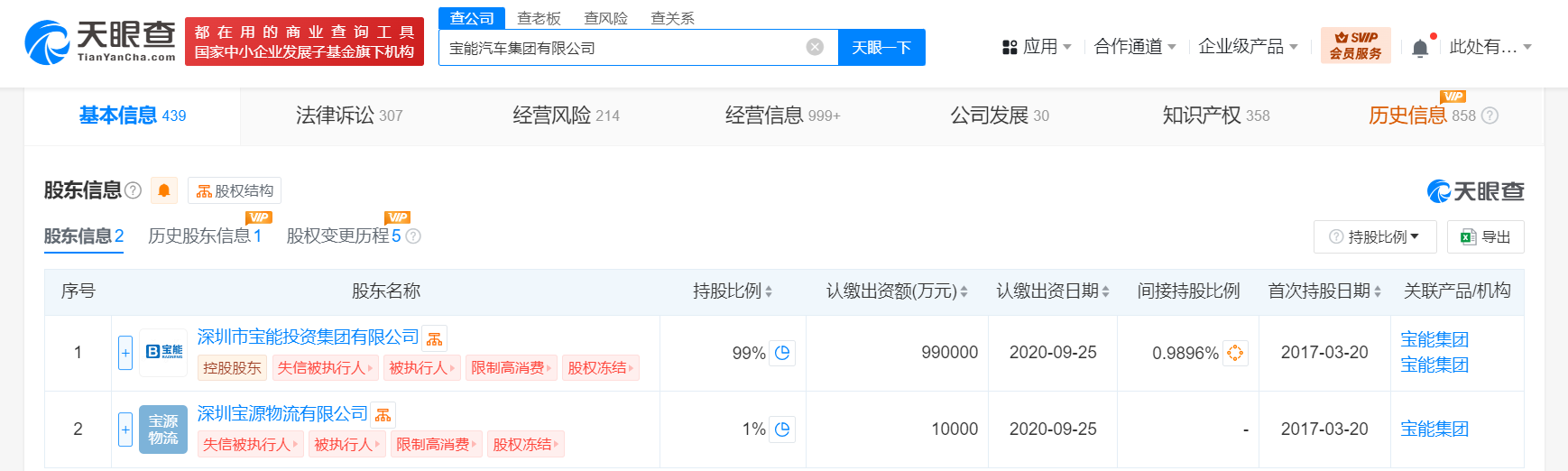Click orange alert bell beside 股东信息 heading
Viewport: 1568px width, 471px height.
(164, 190)
